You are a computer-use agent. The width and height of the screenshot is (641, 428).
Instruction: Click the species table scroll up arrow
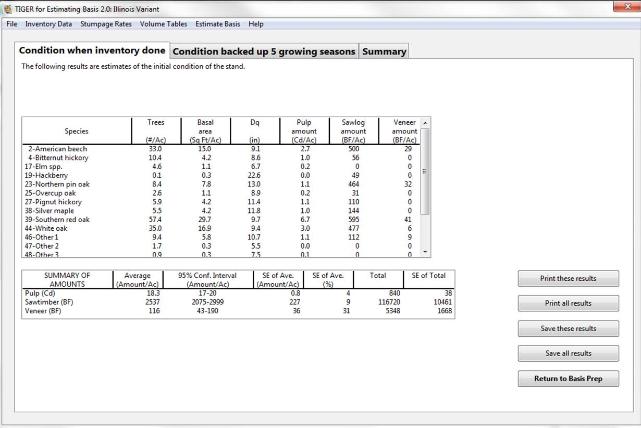tap(426, 122)
